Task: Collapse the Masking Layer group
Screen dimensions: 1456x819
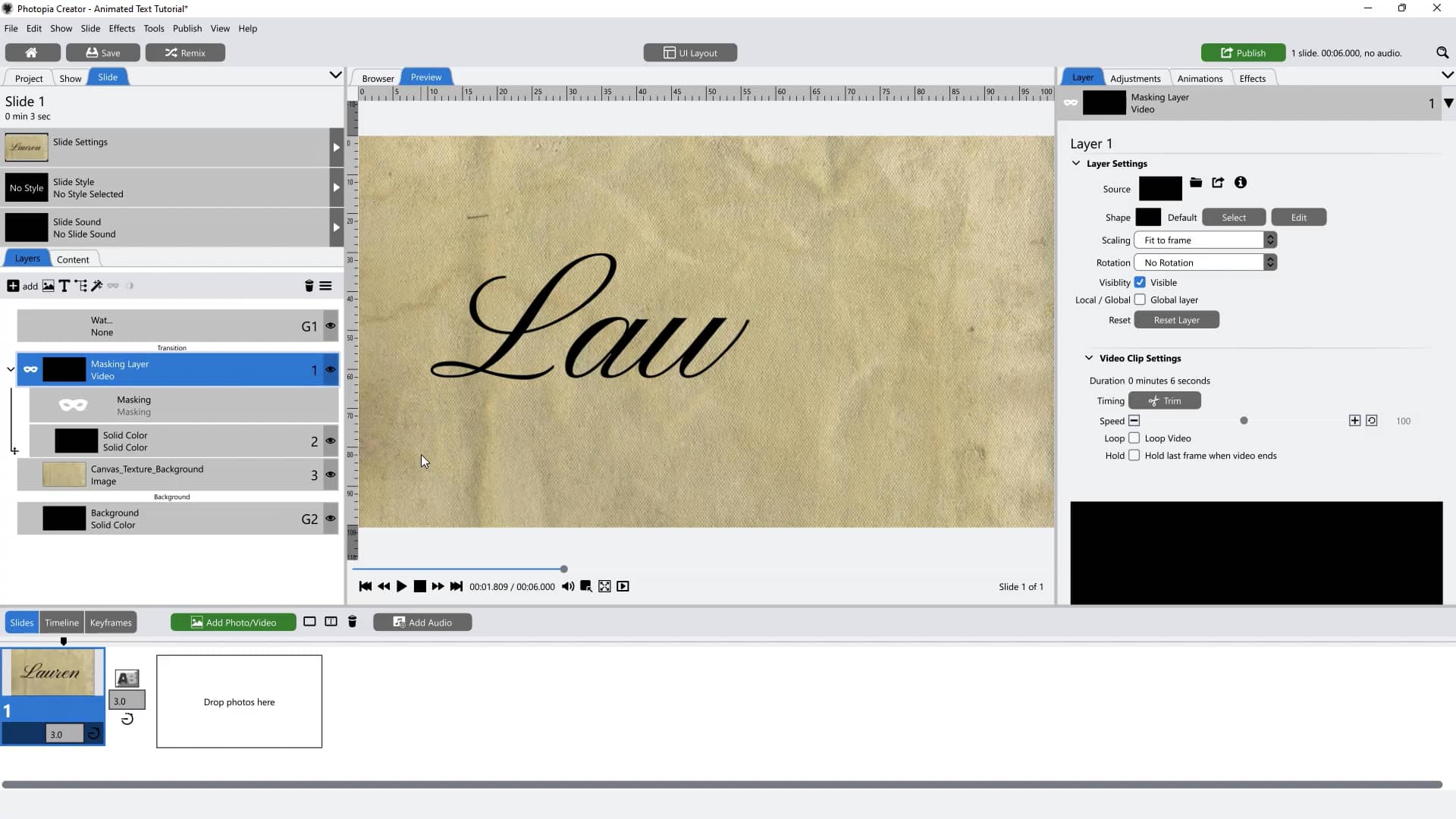Action: 10,369
